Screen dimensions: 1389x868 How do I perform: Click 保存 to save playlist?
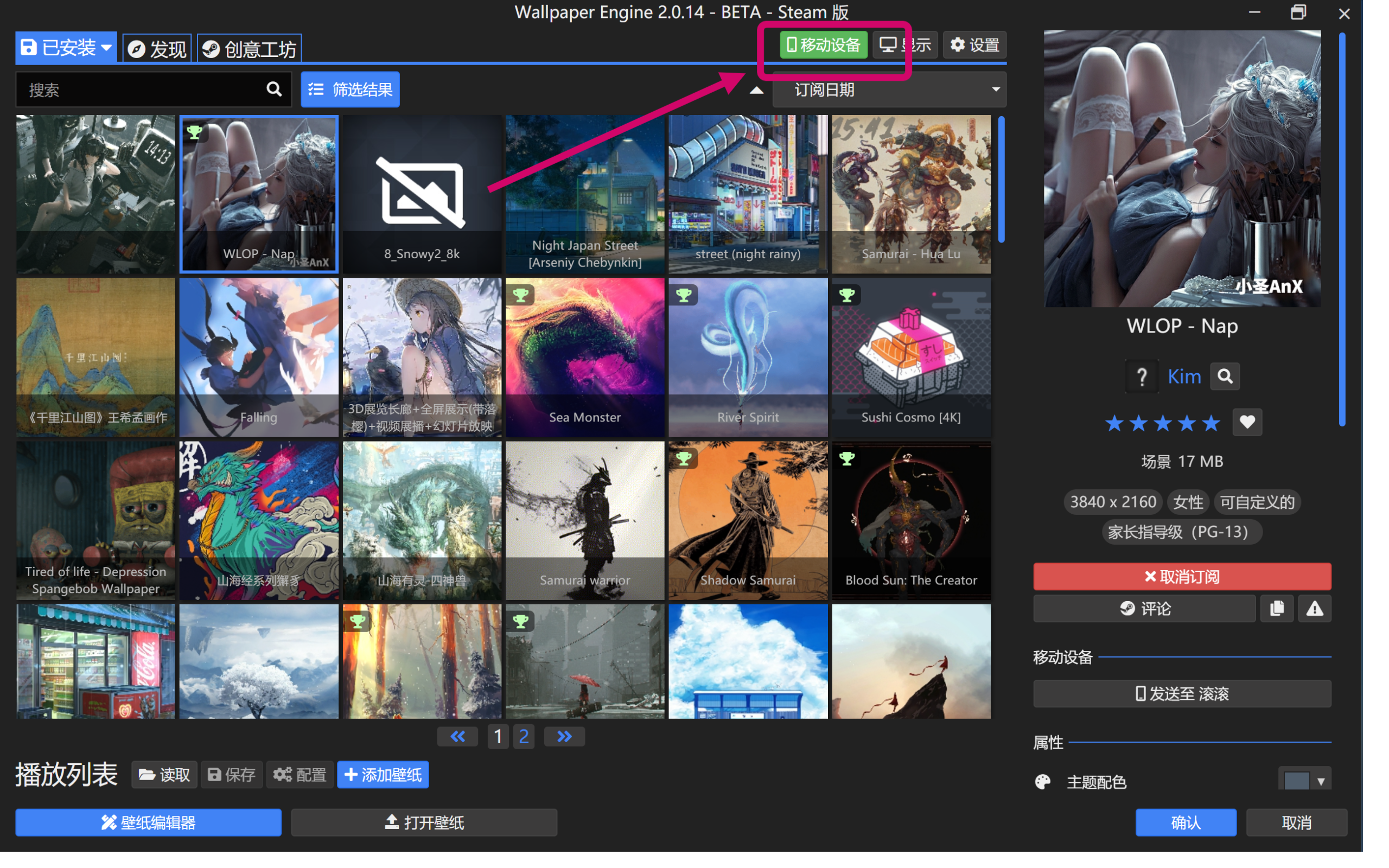coord(231,775)
